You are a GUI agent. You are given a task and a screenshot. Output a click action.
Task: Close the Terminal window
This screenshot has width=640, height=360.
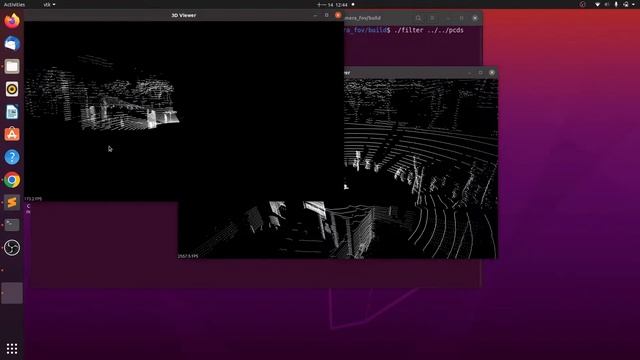475,18
